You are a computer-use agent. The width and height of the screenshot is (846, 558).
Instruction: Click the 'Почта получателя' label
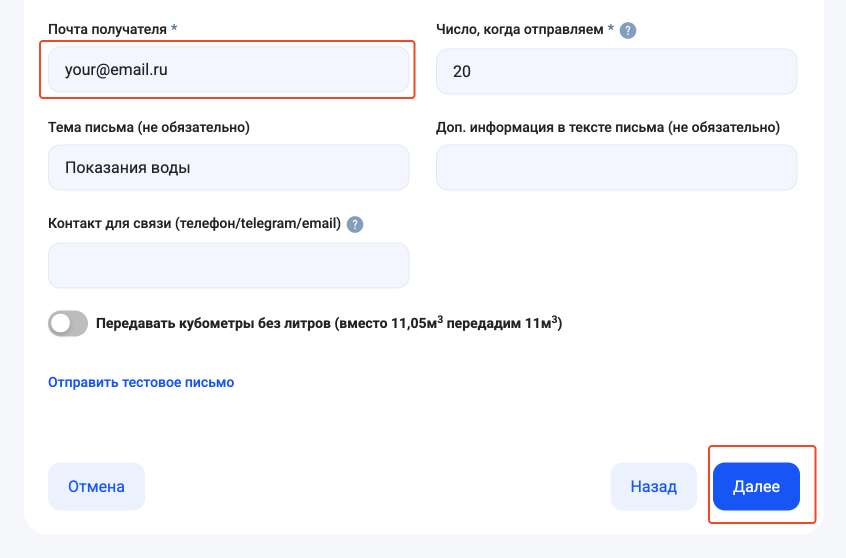(107, 30)
